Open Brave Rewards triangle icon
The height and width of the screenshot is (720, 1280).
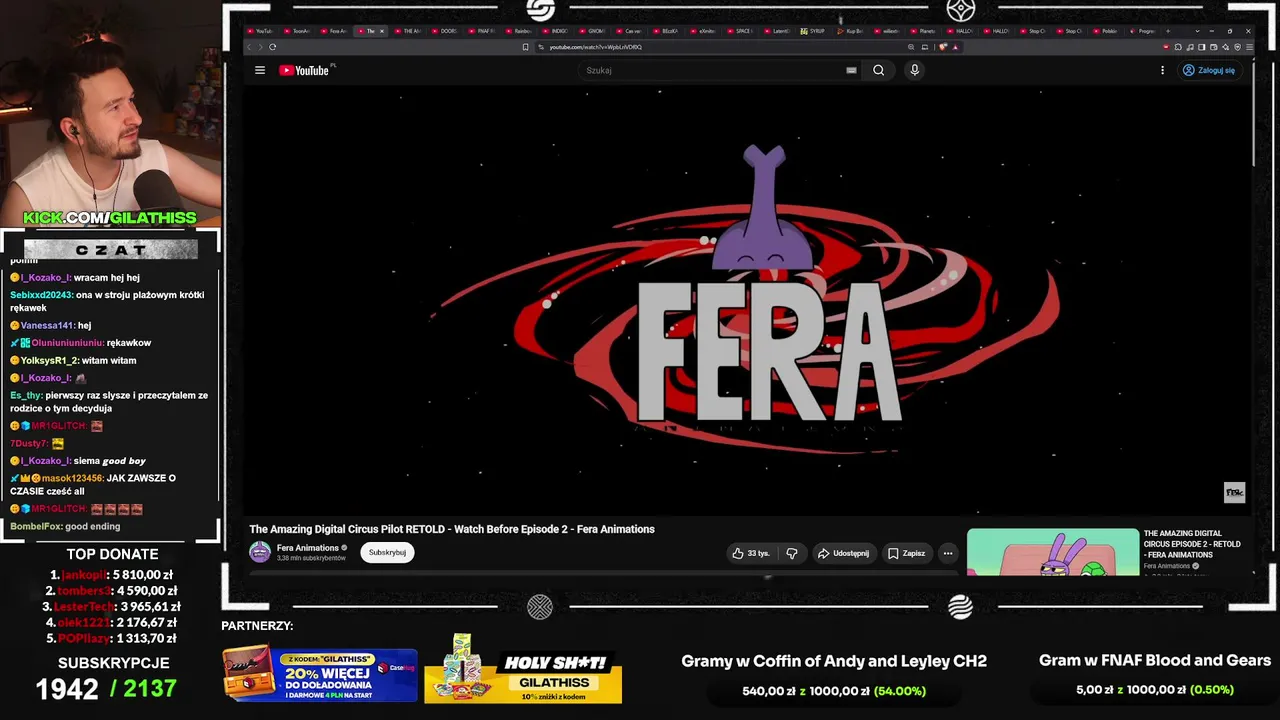click(955, 47)
